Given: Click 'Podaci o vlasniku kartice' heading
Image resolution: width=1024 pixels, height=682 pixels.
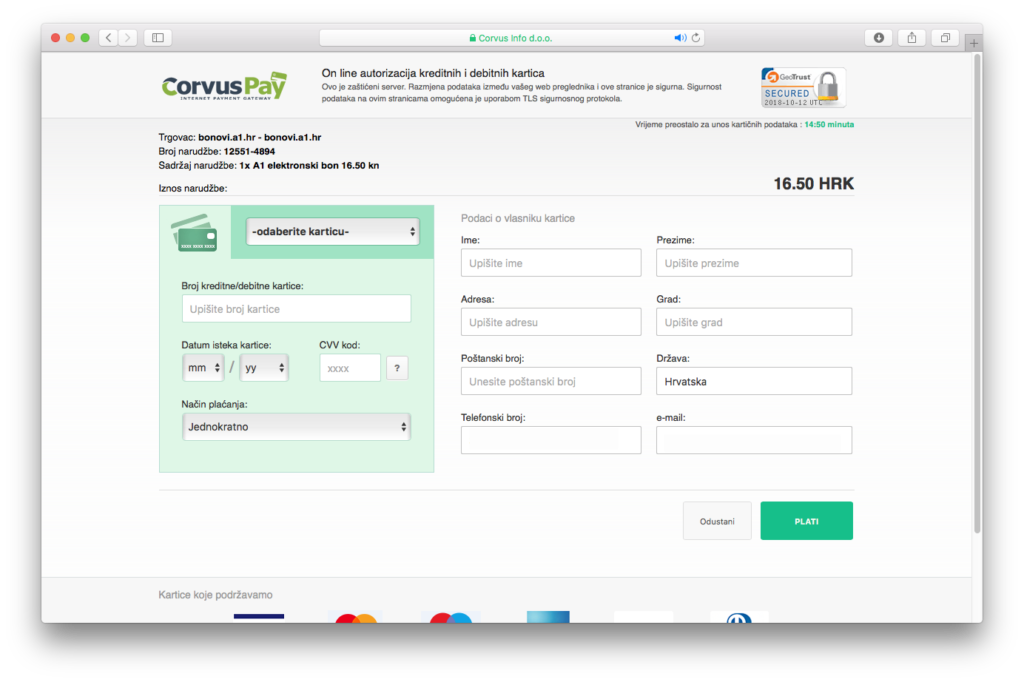Looking at the screenshot, I should (x=518, y=218).
